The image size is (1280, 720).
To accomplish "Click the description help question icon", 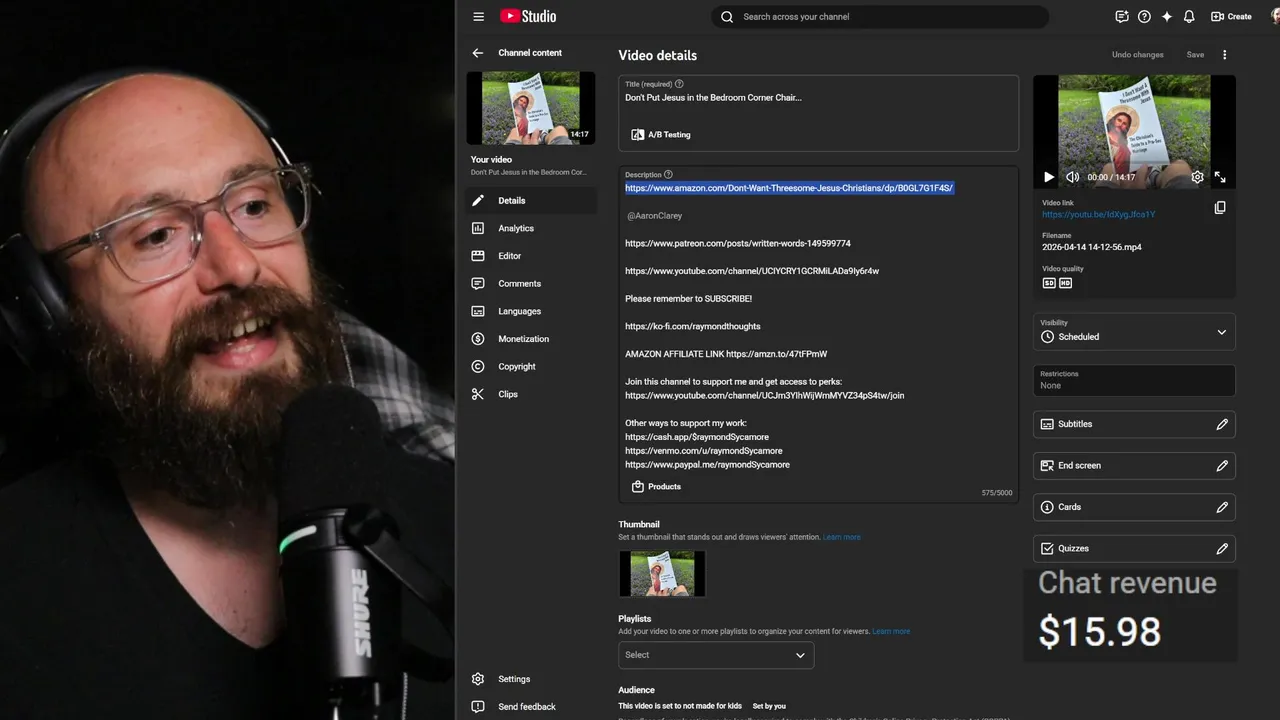I will pos(668,174).
